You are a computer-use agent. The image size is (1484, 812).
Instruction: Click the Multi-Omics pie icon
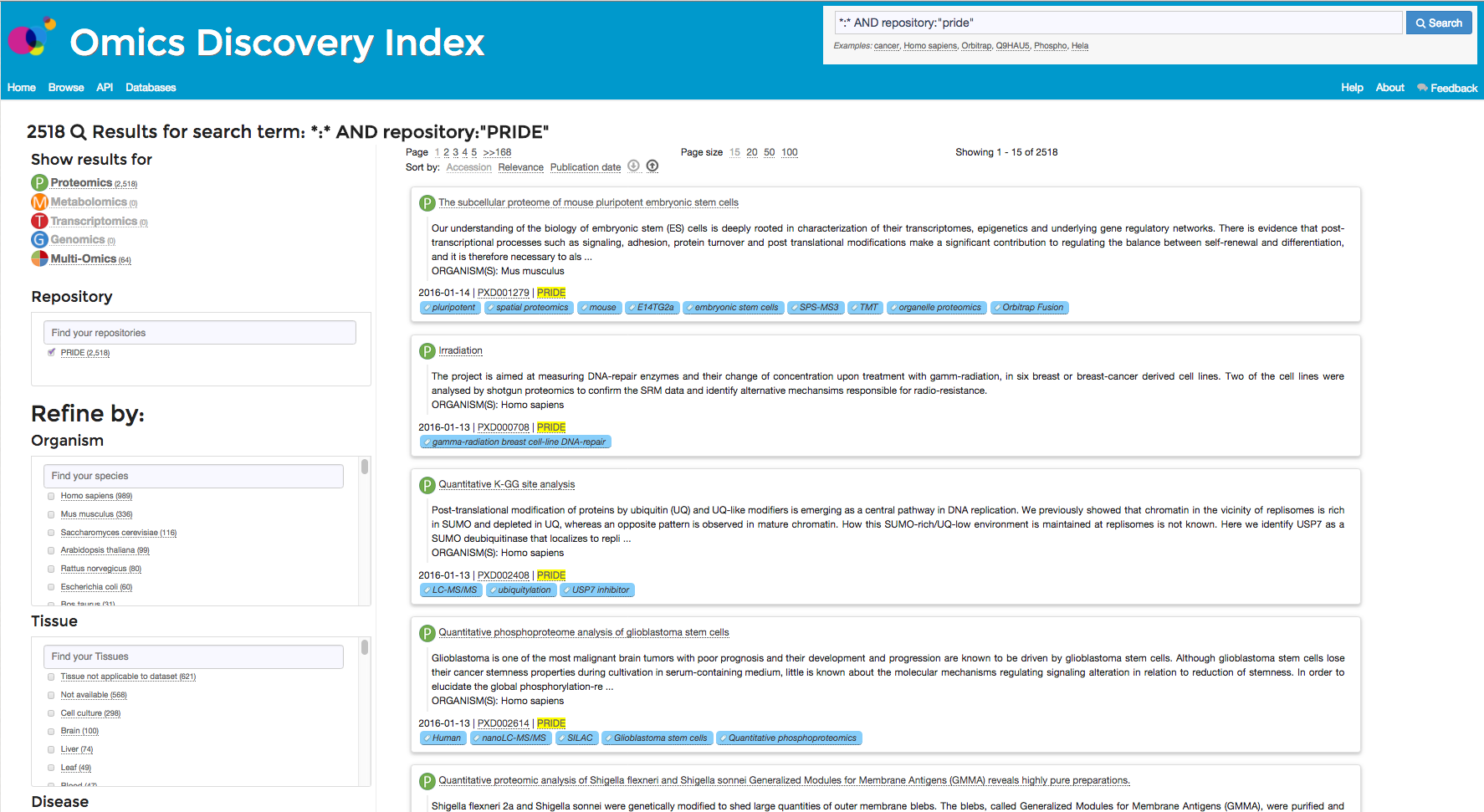(39, 258)
